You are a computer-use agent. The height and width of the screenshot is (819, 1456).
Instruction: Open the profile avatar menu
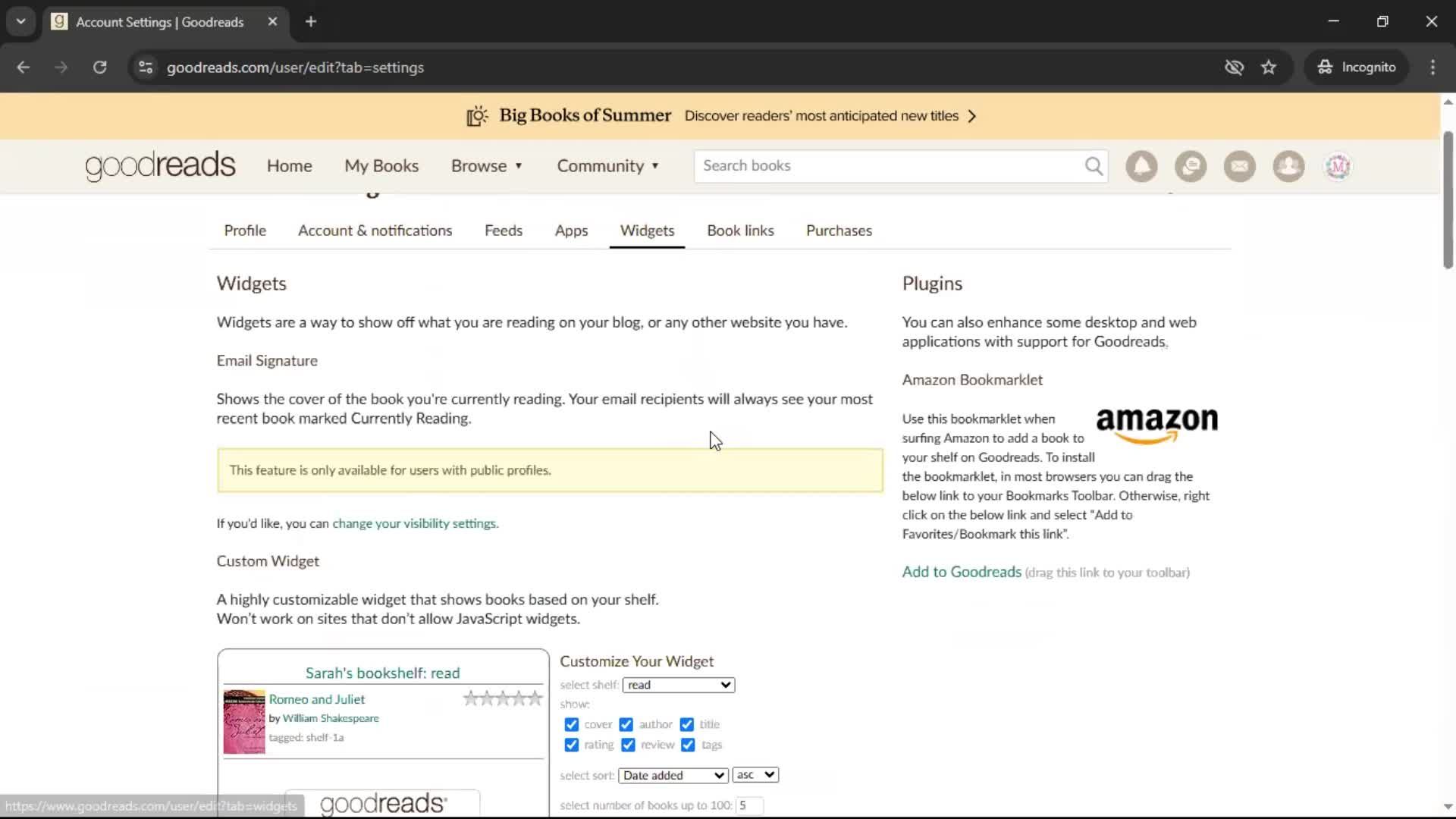point(1338,166)
